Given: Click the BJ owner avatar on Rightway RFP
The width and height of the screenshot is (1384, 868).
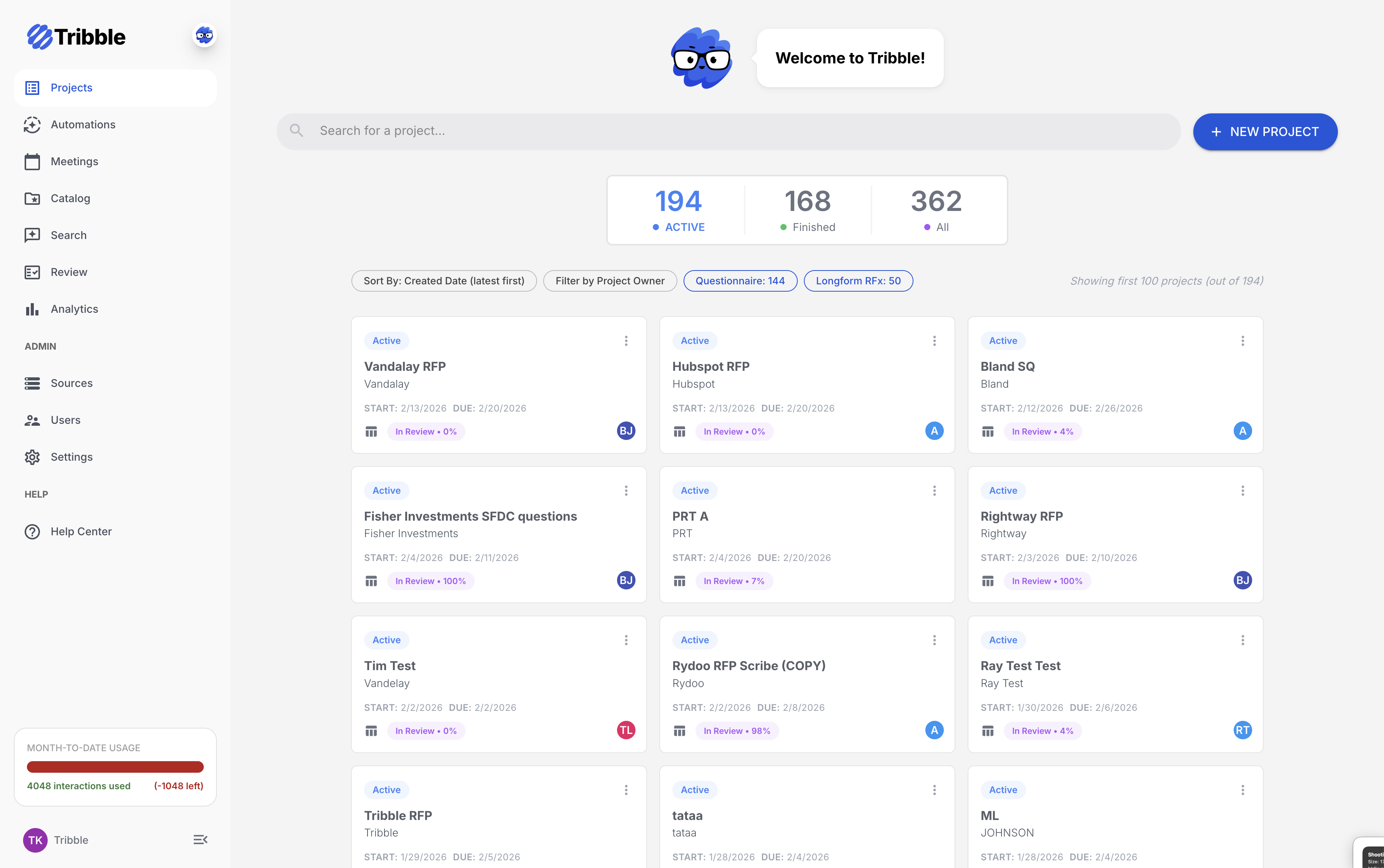Looking at the screenshot, I should click(x=1243, y=580).
